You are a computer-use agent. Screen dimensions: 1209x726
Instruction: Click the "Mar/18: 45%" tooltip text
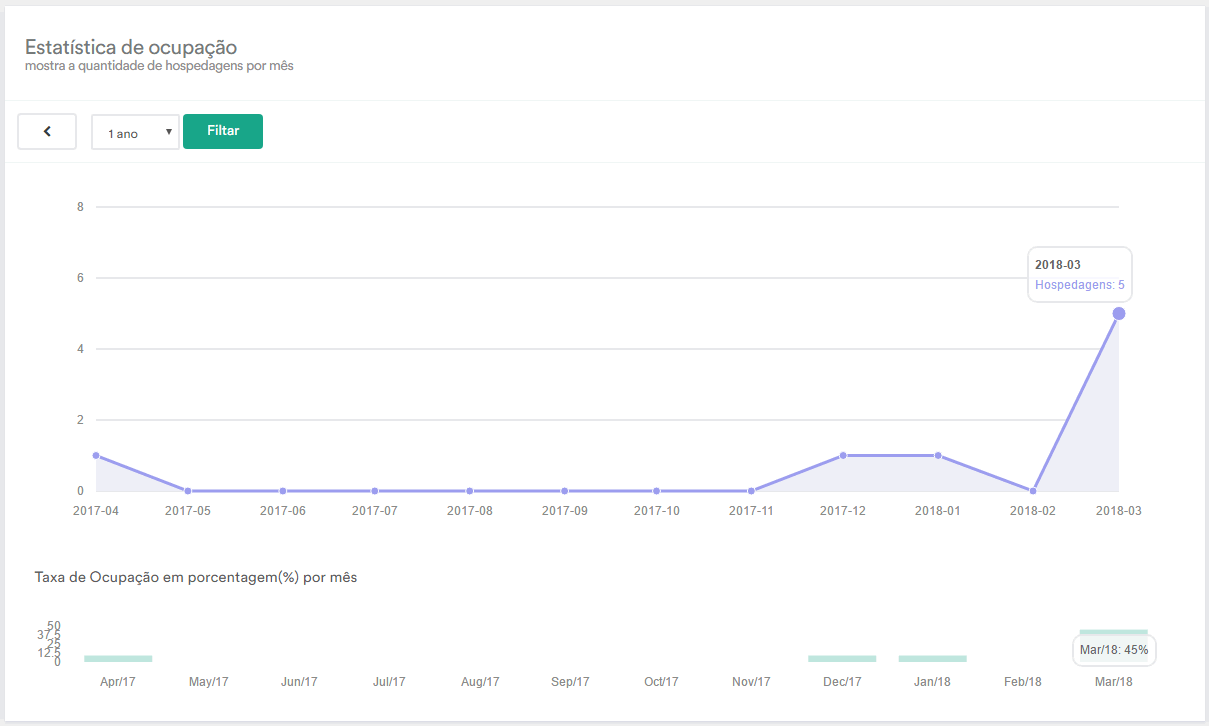pos(1114,650)
